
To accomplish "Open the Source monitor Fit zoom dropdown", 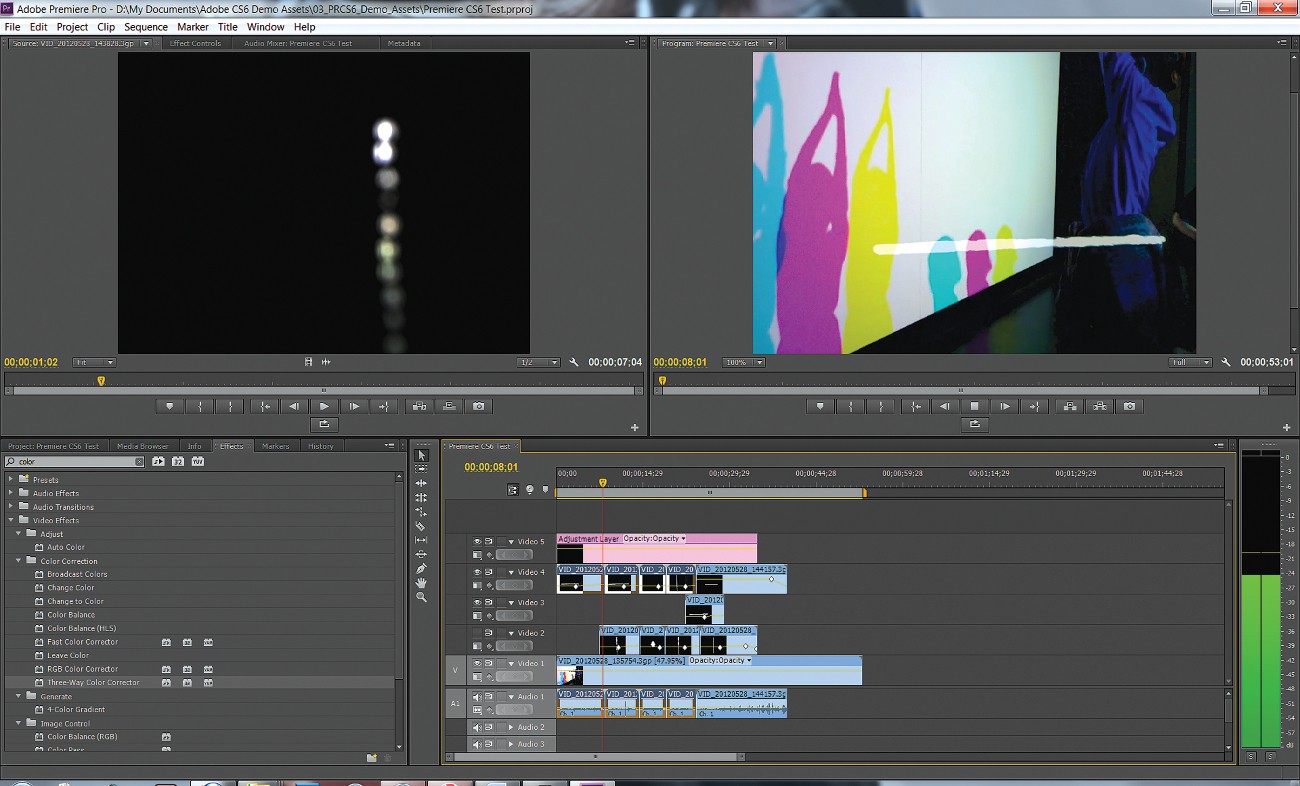I will click(x=95, y=362).
